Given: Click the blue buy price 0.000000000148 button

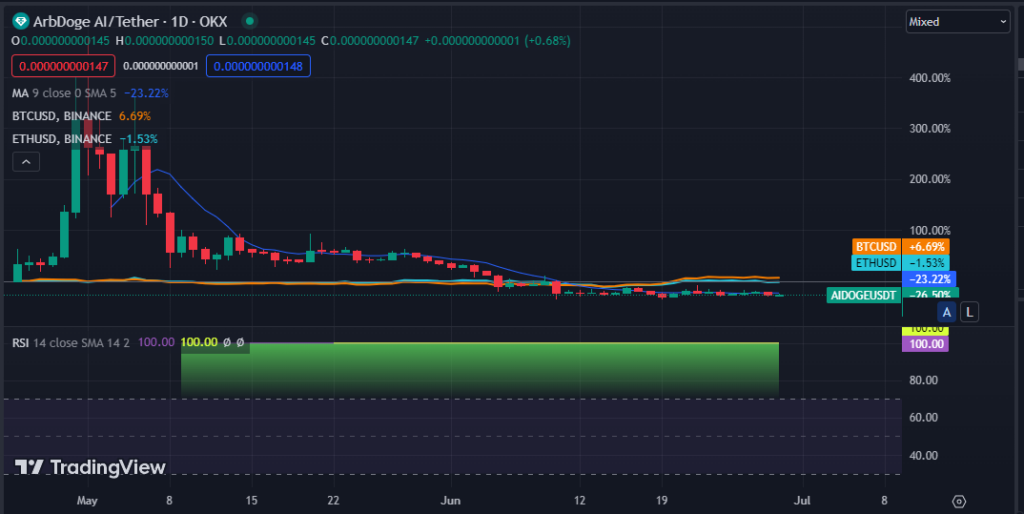Looking at the screenshot, I should 258,66.
